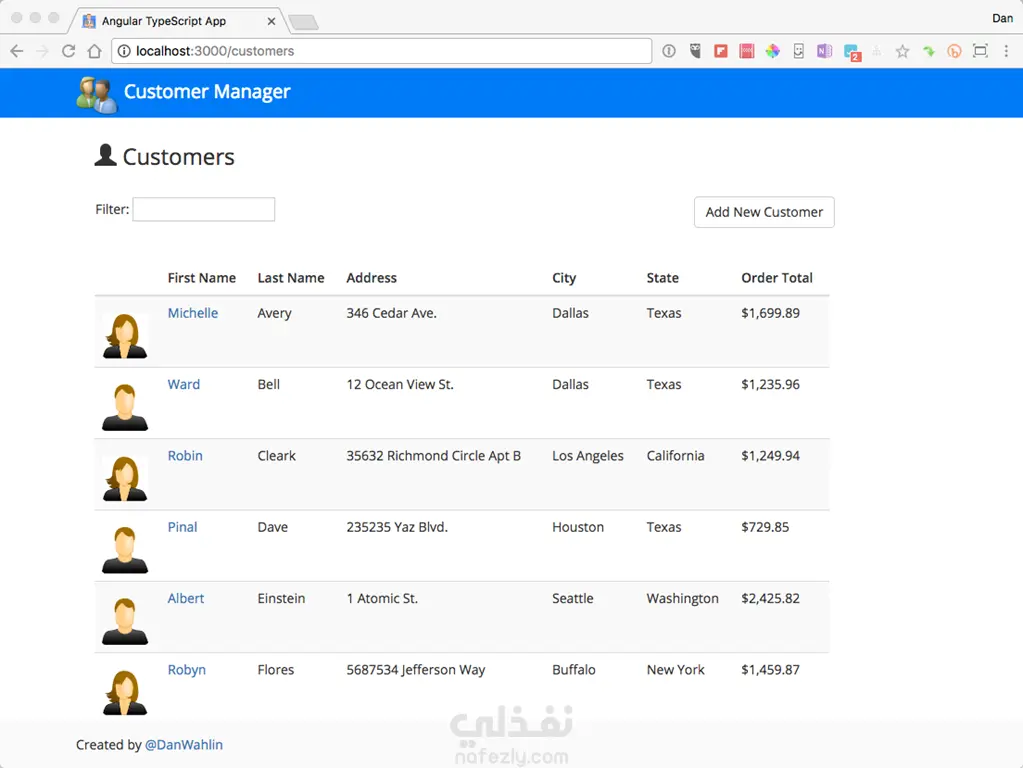Sort by the Last Name column header
1023x768 pixels.
pos(291,278)
